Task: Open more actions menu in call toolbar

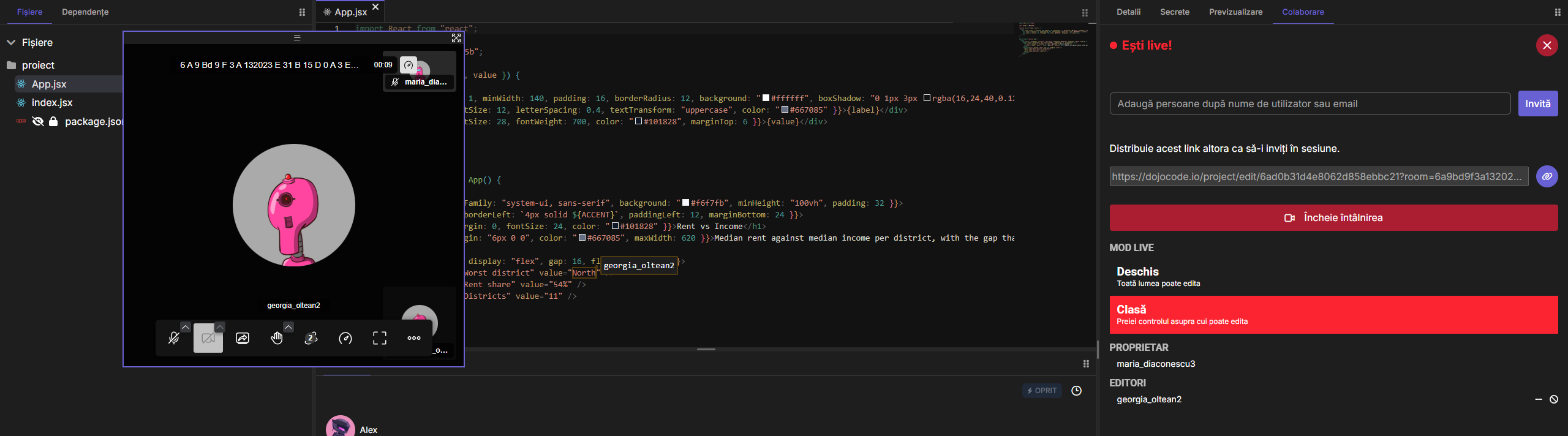Action: (414, 338)
